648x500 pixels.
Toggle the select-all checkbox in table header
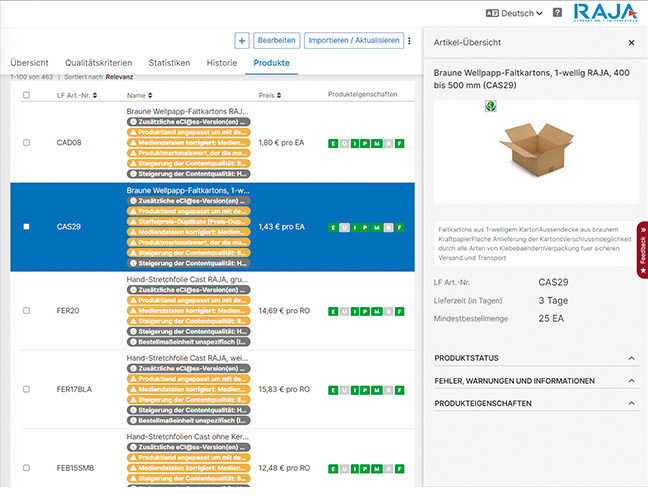point(26,95)
